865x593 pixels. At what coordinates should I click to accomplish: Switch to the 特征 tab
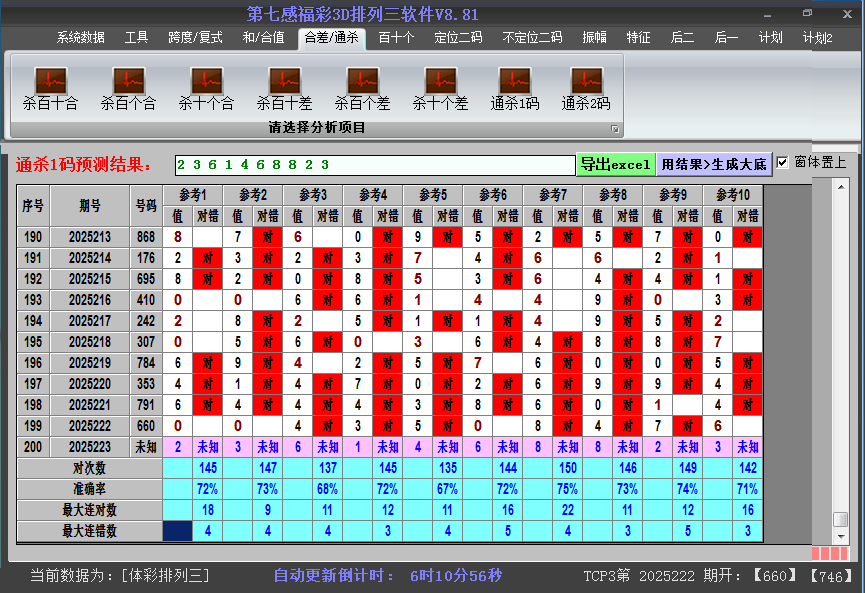click(x=638, y=38)
